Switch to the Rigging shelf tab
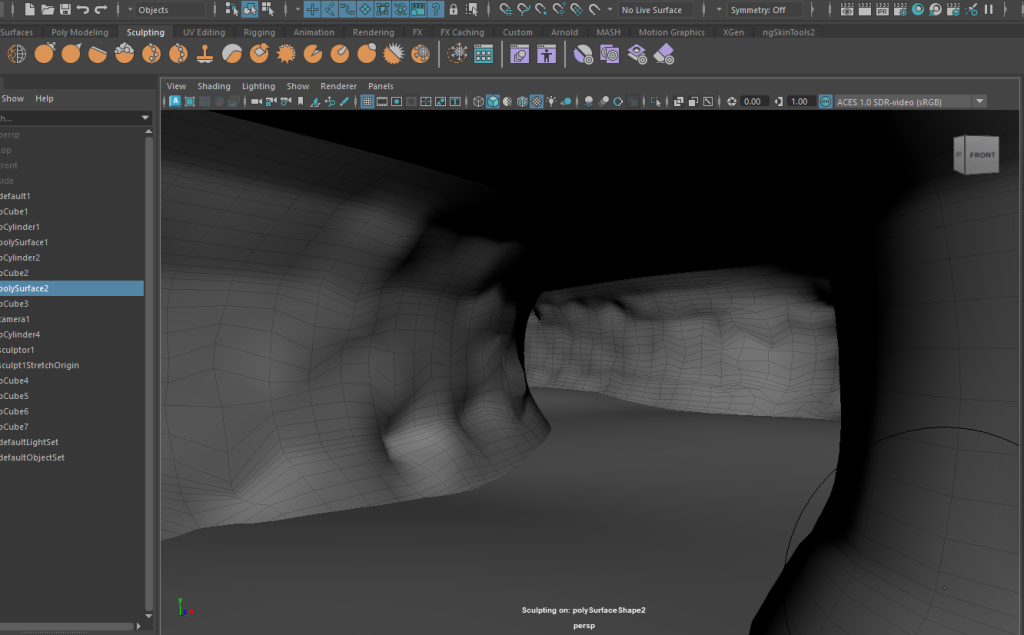The image size is (1024, 635). pos(259,32)
